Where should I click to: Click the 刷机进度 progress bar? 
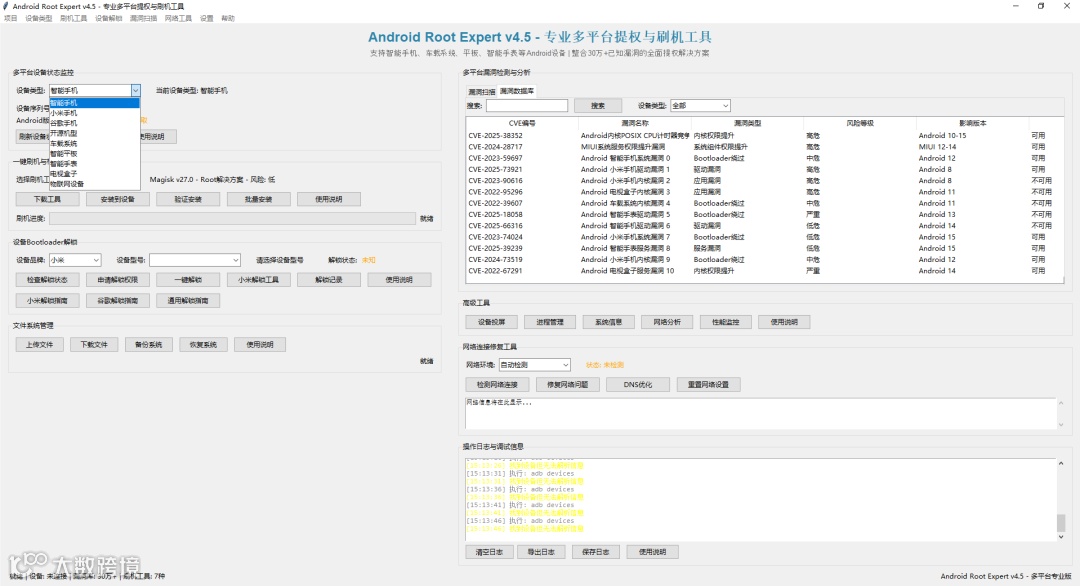click(232, 218)
